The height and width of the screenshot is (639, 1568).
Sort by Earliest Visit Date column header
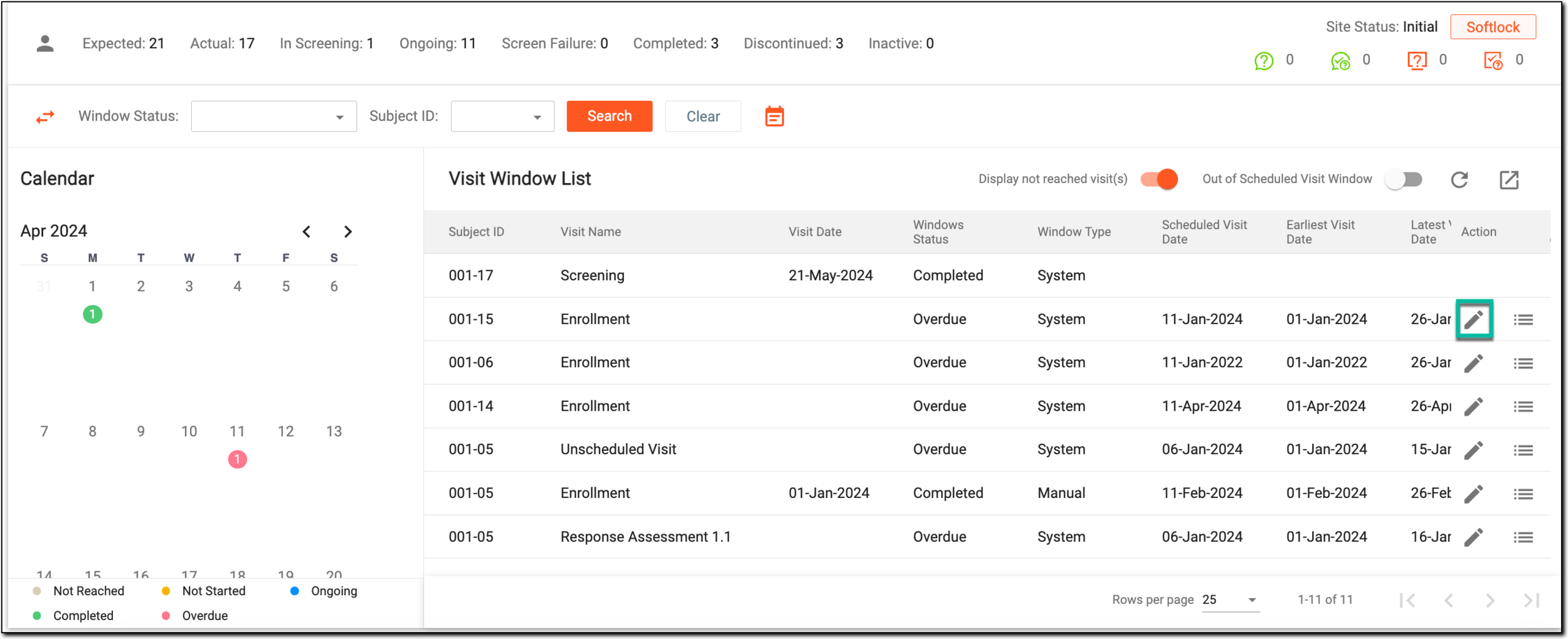tap(1320, 232)
